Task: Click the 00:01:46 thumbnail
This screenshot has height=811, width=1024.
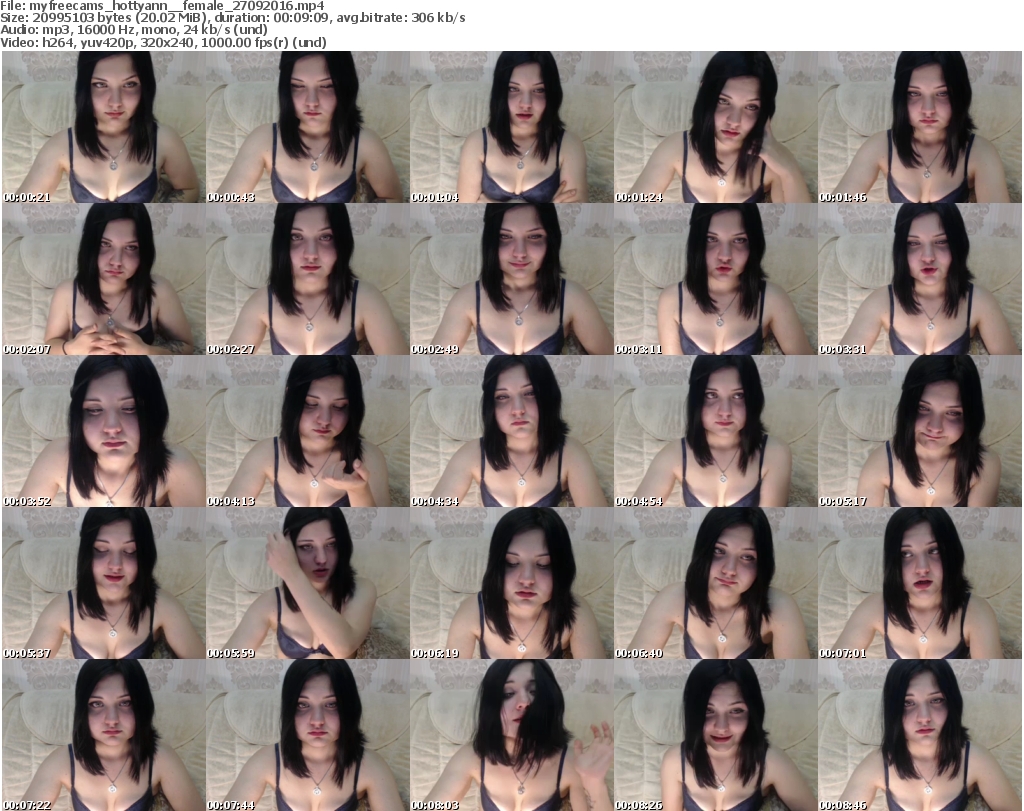Action: (x=919, y=127)
